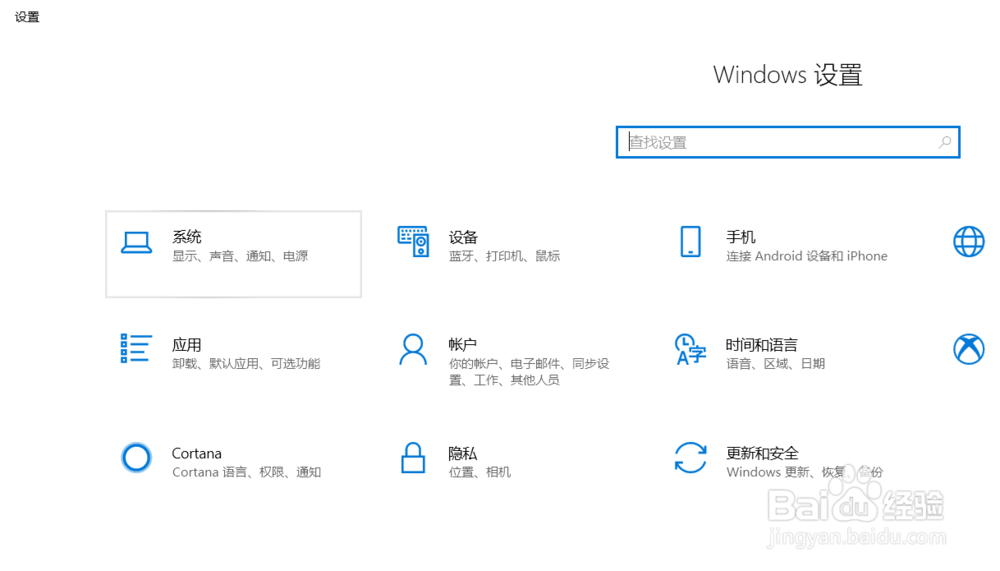This screenshot has height=571, width=1000.
Task: Open the 时间和语言 settings title
Action: 761,345
